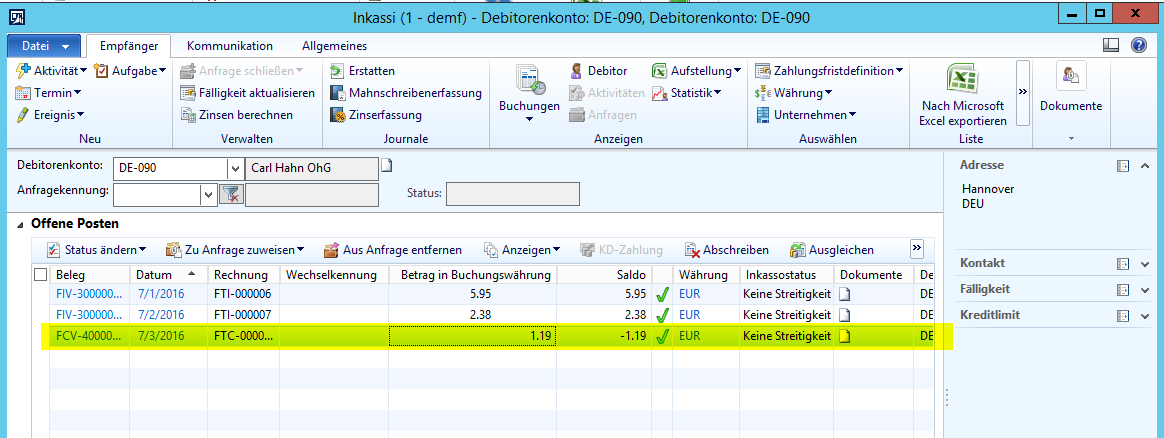This screenshot has height=438, width=1164.
Task: Open the Datei menu
Action: 44,47
